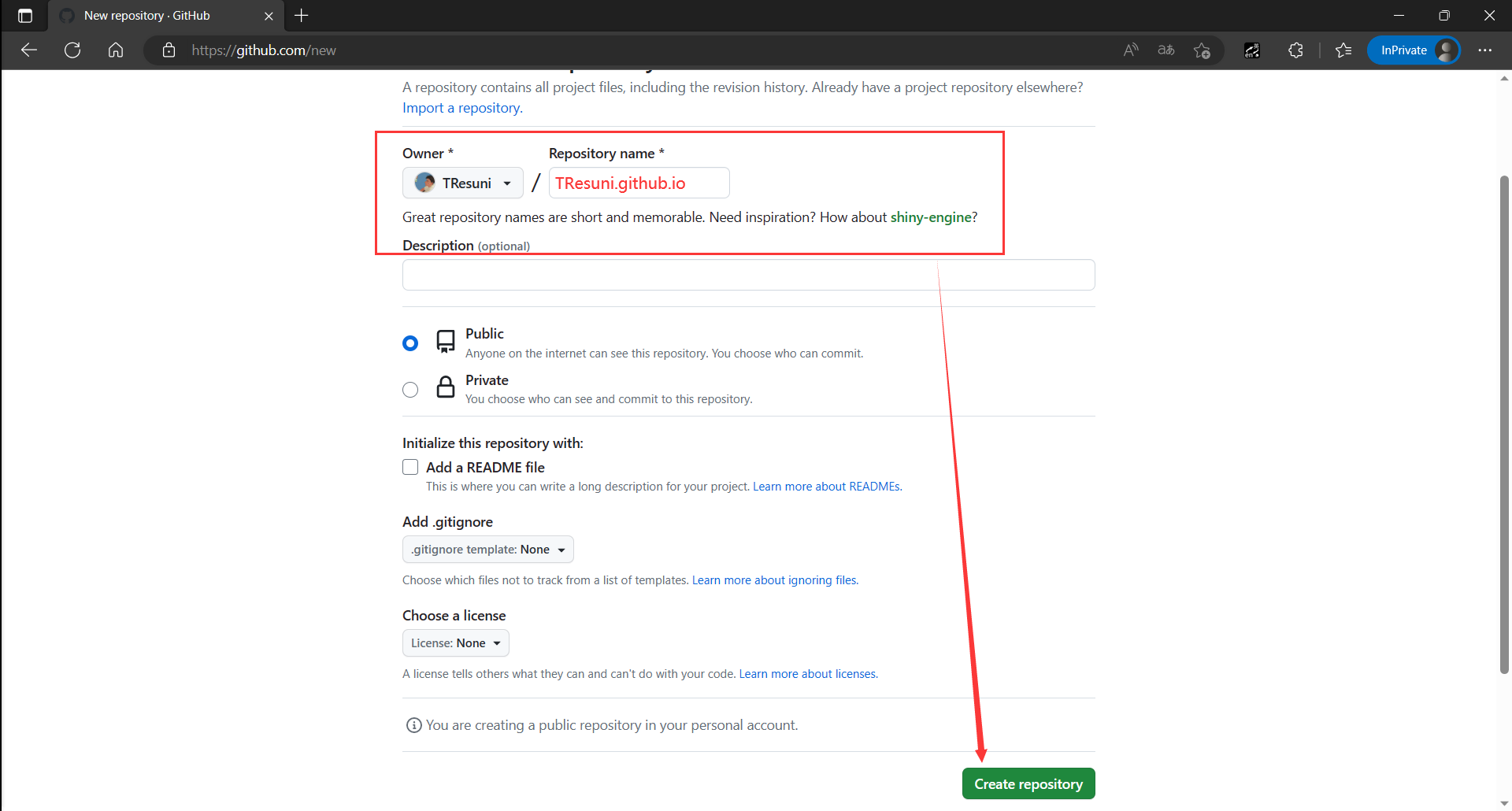Image resolution: width=1512 pixels, height=811 pixels.
Task: View site information lock icon
Action: point(169,50)
